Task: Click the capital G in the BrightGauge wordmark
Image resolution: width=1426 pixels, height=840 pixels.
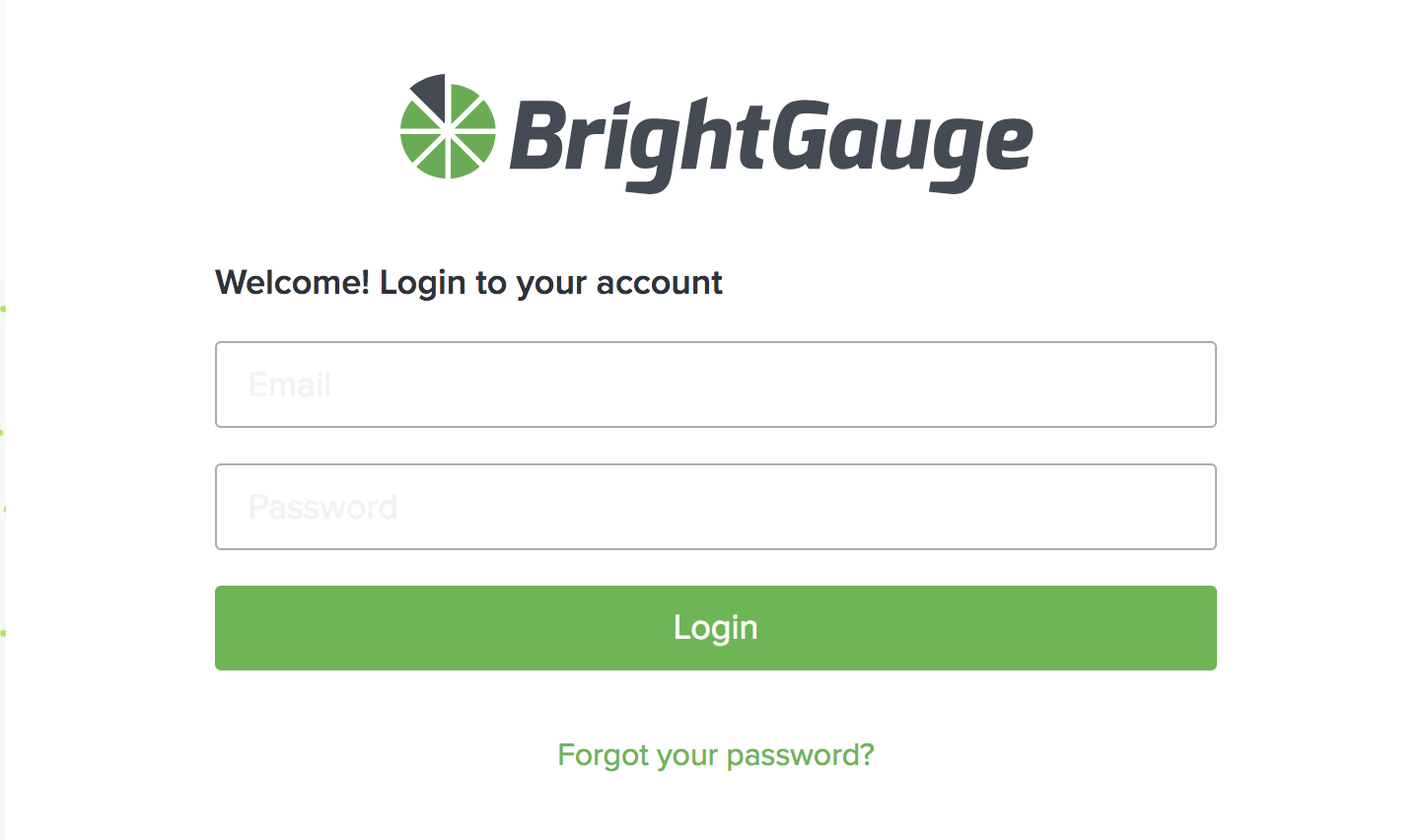Action: coord(797,134)
